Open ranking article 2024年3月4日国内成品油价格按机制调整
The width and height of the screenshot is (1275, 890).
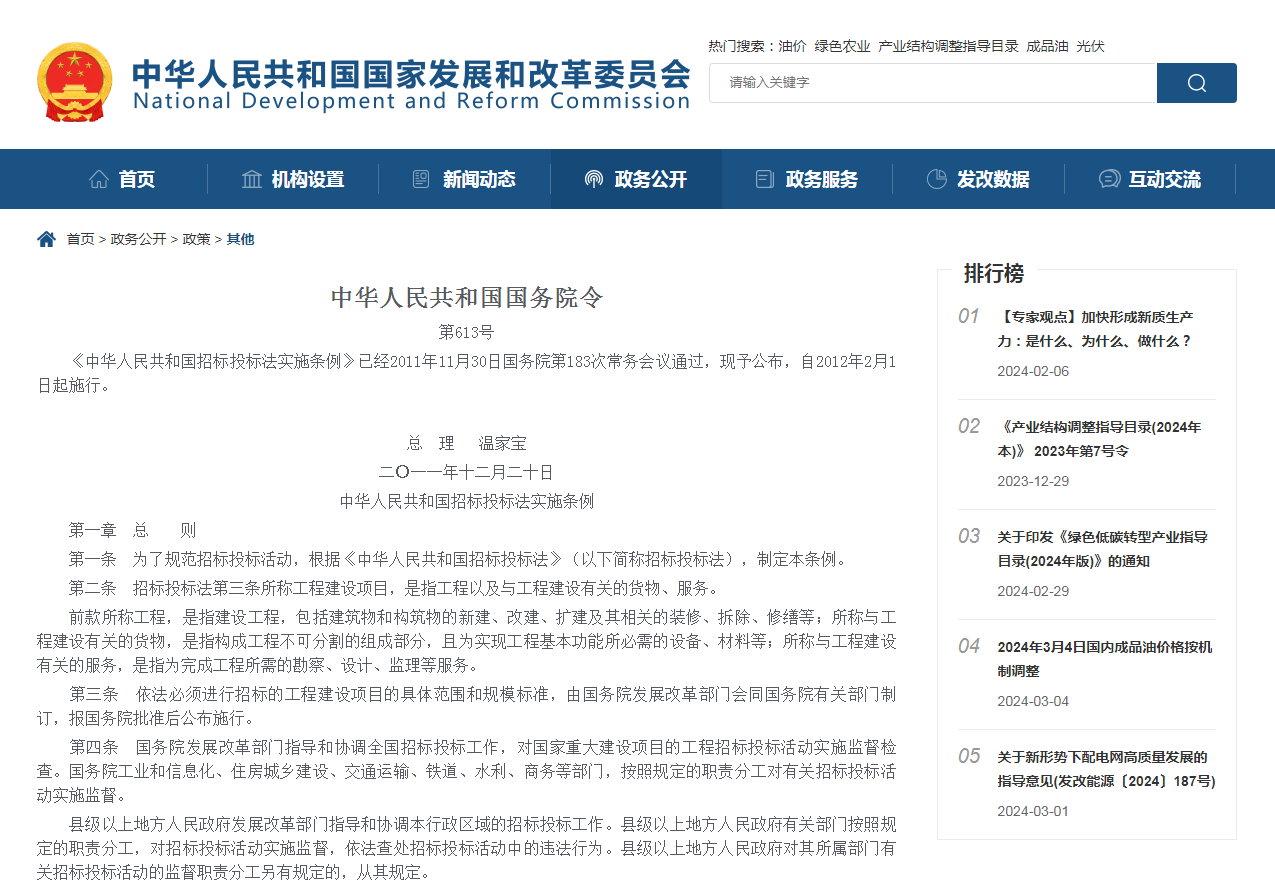tap(1104, 658)
